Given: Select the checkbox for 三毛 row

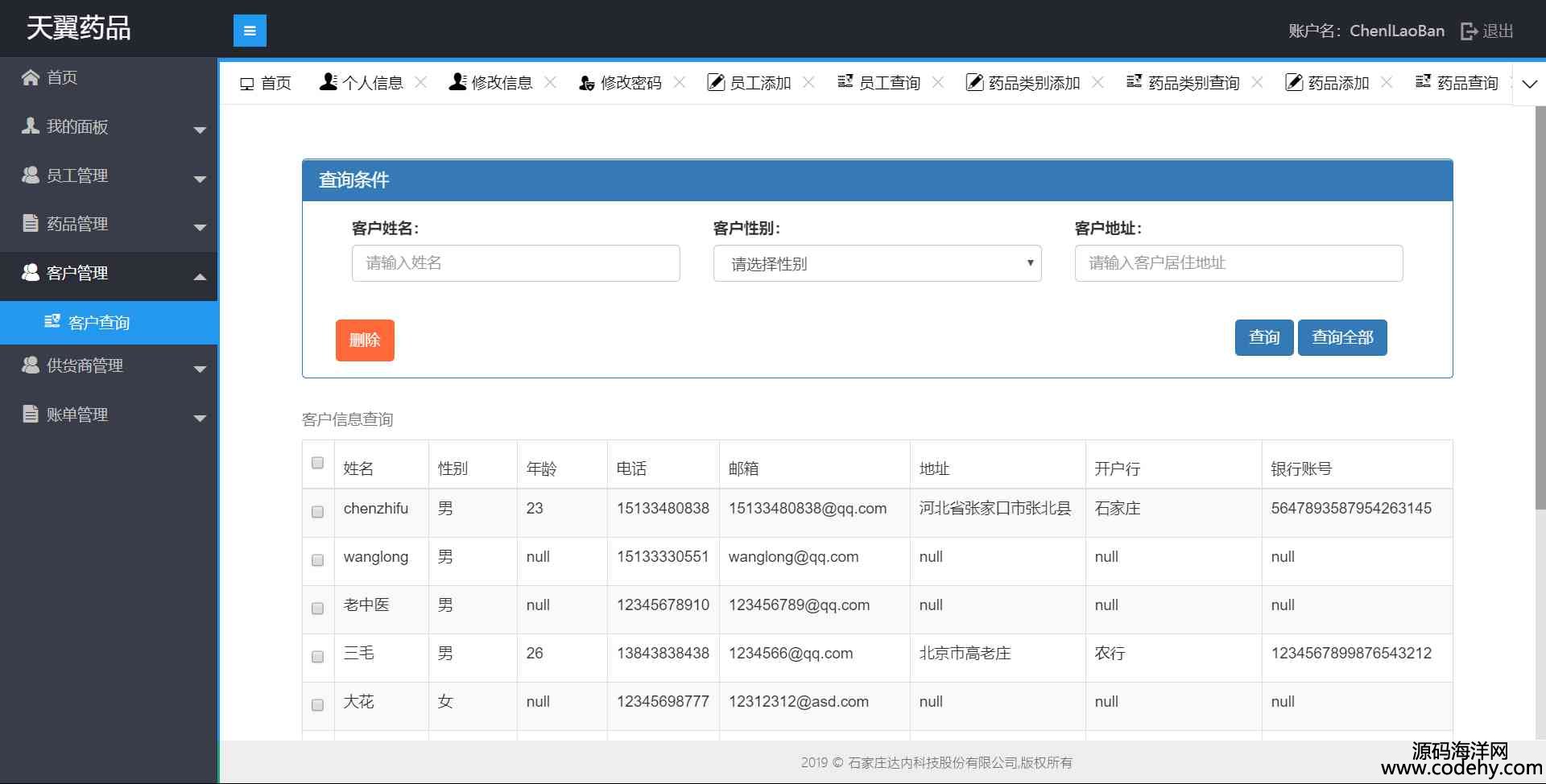Looking at the screenshot, I should [317, 657].
